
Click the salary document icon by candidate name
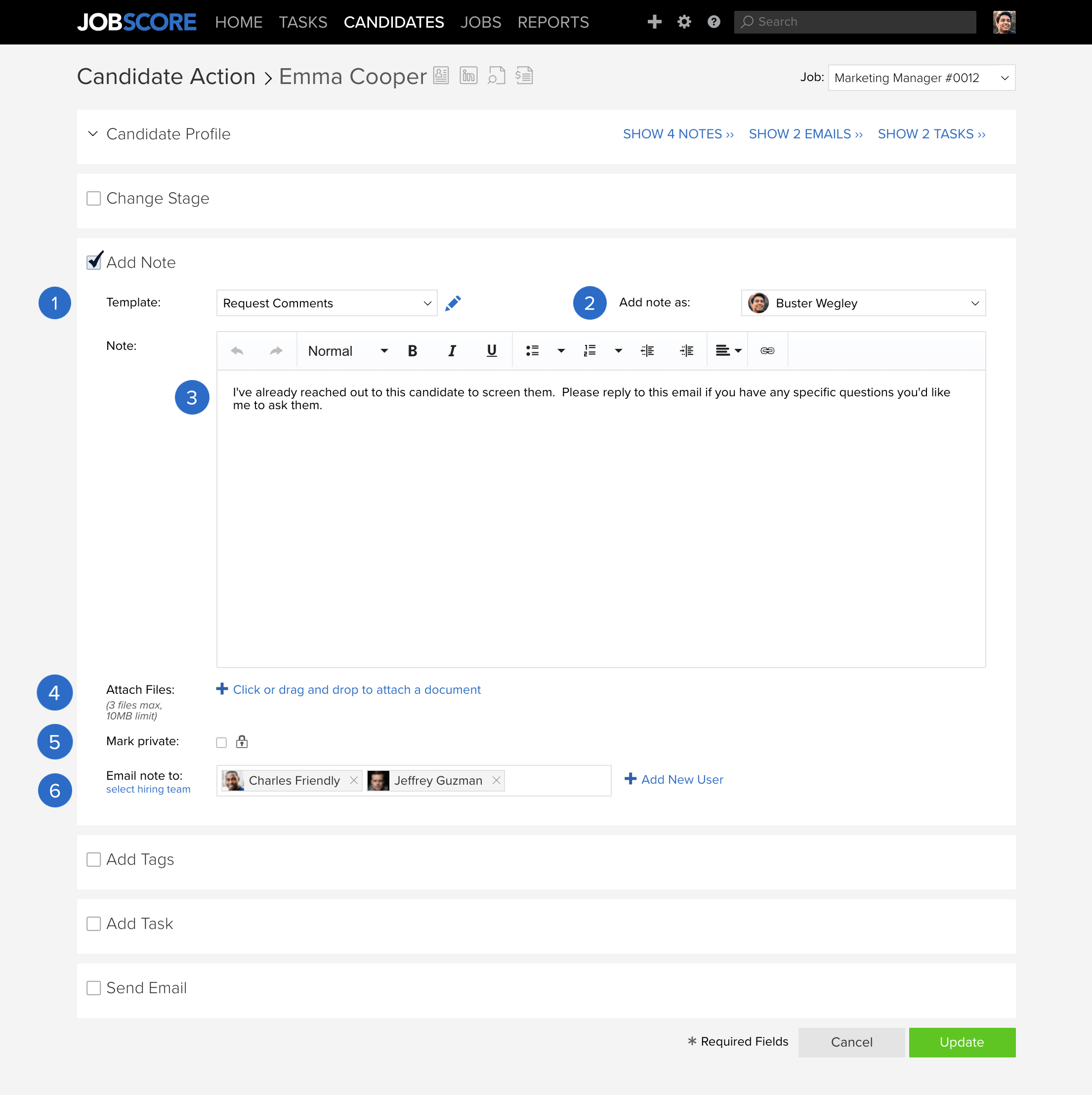pos(524,76)
